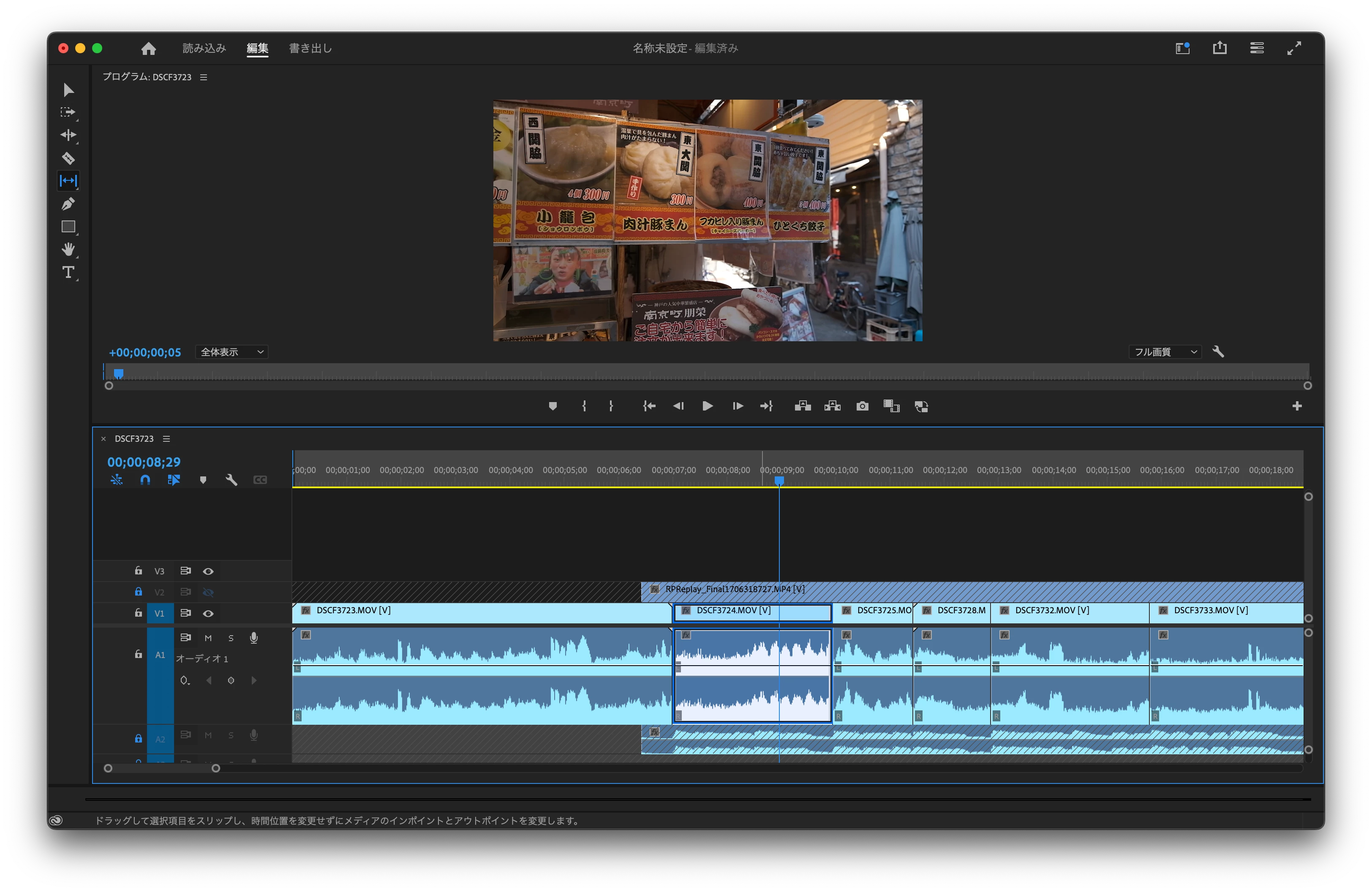Image resolution: width=1372 pixels, height=892 pixels.
Task: Select the DSCF3732.MOV clip in timeline
Action: pyautogui.click(x=1070, y=613)
